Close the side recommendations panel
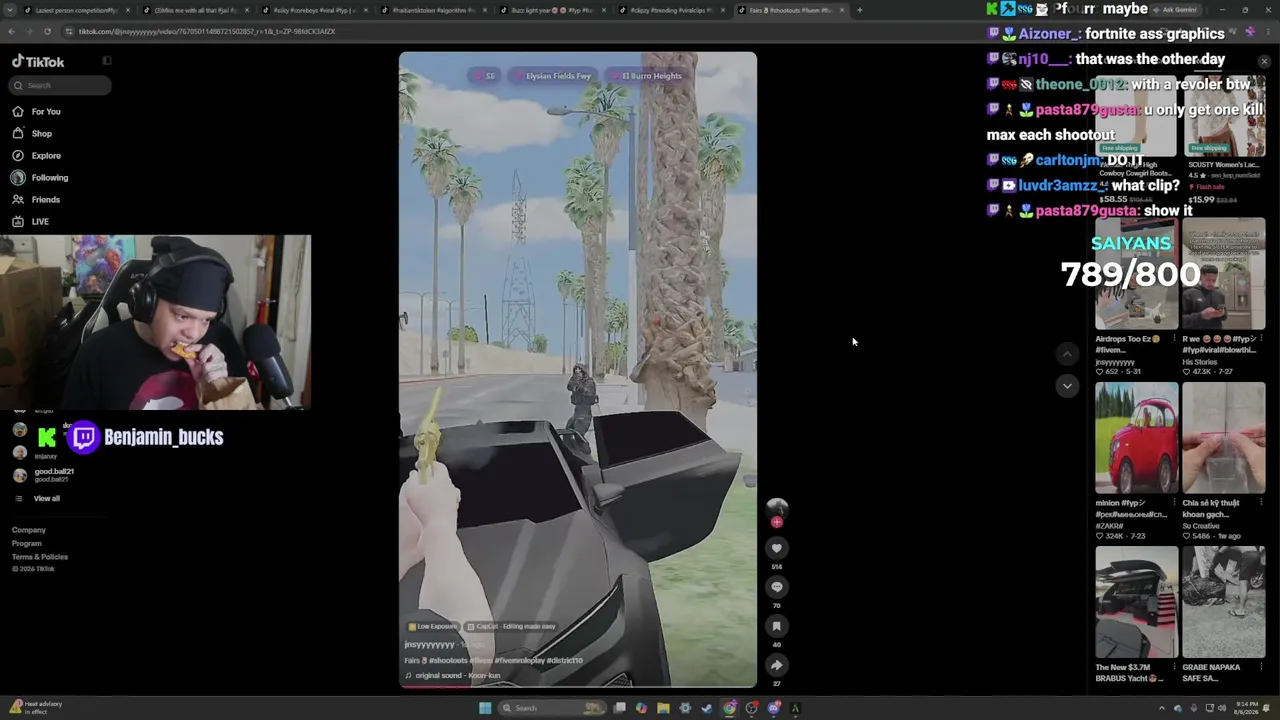This screenshot has height=720, width=1280. pos(1264,62)
